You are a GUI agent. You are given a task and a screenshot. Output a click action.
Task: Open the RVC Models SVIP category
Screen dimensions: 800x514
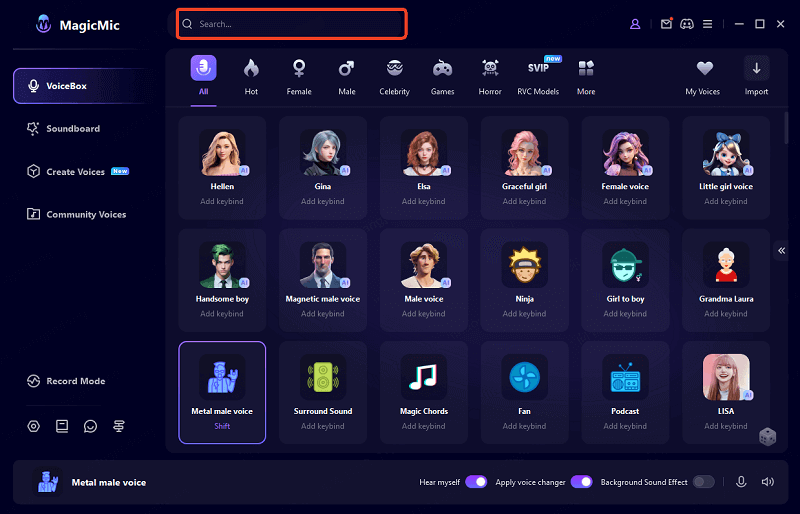point(538,77)
